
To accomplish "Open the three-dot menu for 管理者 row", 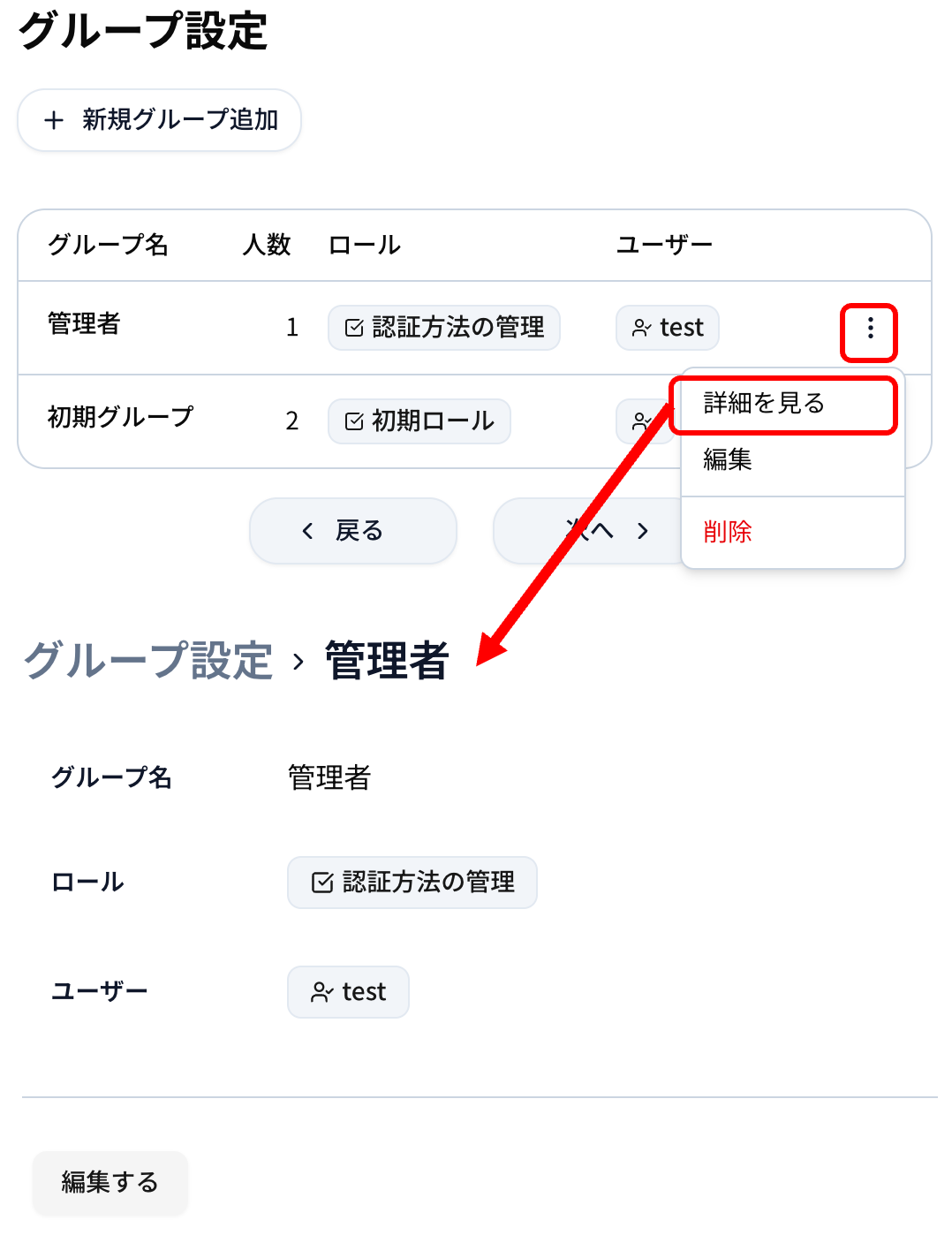I will tap(870, 329).
